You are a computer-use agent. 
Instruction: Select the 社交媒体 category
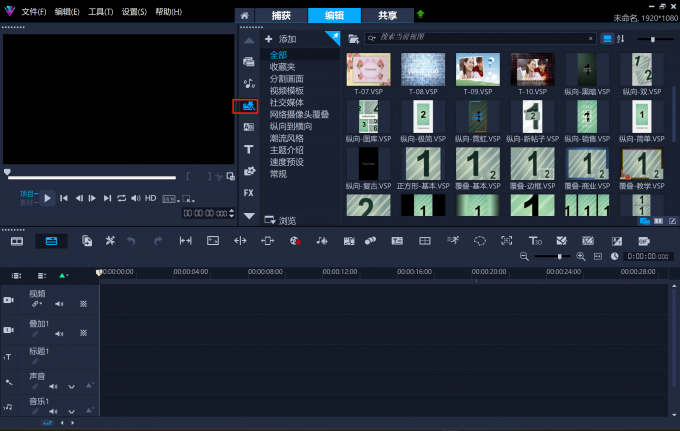287,103
